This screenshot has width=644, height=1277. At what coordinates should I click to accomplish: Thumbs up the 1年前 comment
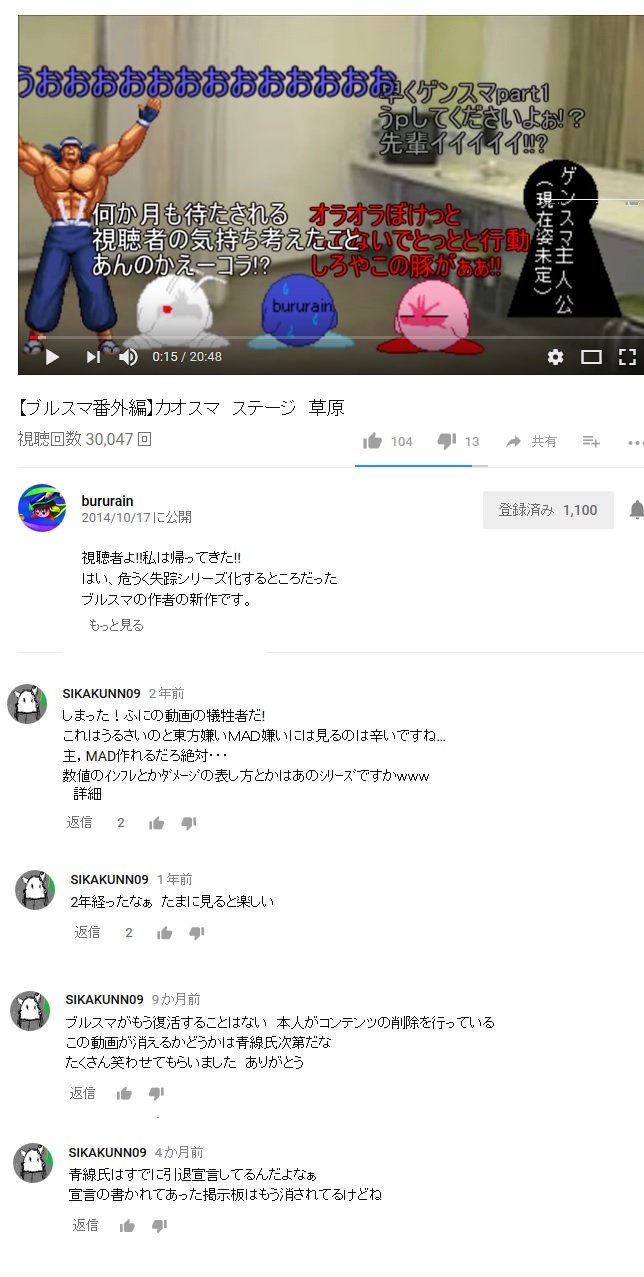(x=164, y=933)
